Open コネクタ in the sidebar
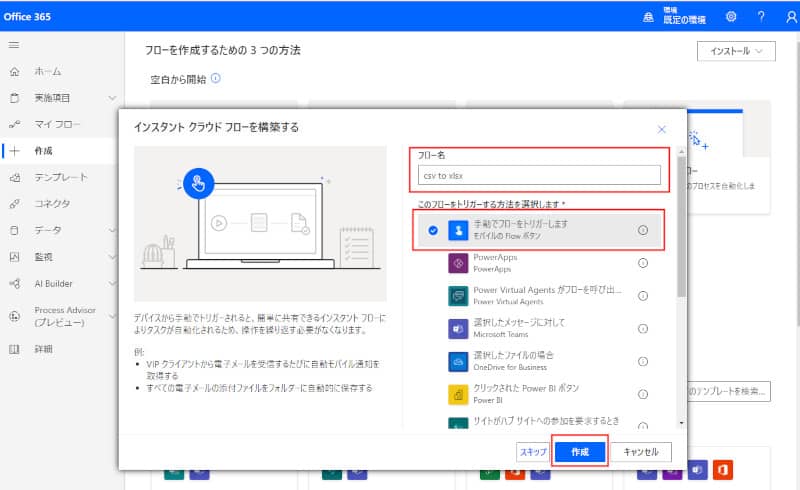The width and height of the screenshot is (800, 490). pos(52,204)
